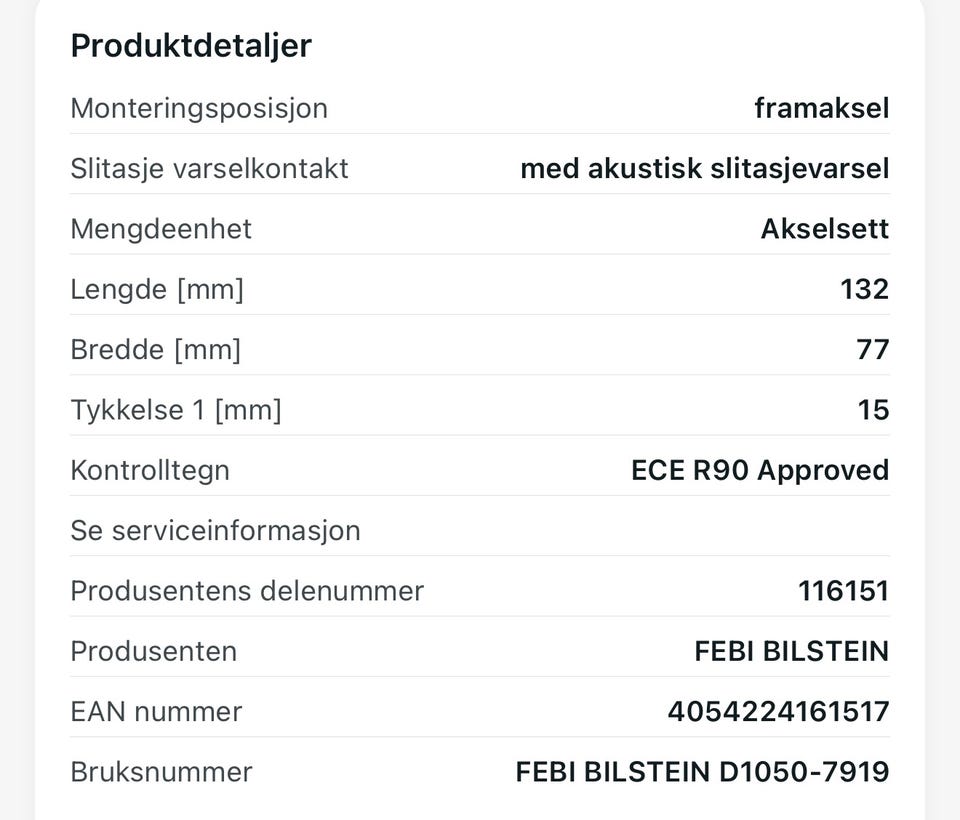Click the ECE R90 Approved value
The height and width of the screenshot is (820, 960).
760,470
